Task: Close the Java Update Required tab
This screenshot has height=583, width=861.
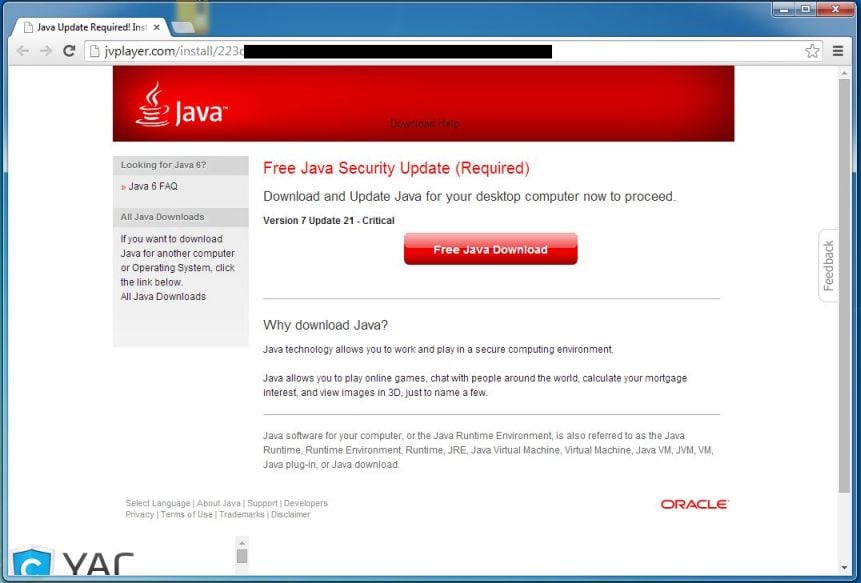Action: [x=156, y=27]
